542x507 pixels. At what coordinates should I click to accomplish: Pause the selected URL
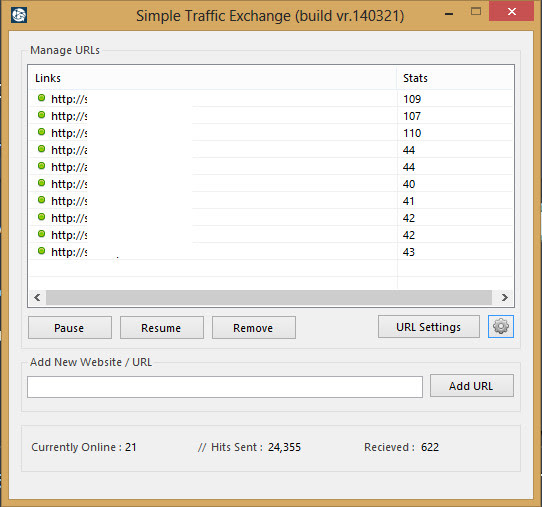70,328
